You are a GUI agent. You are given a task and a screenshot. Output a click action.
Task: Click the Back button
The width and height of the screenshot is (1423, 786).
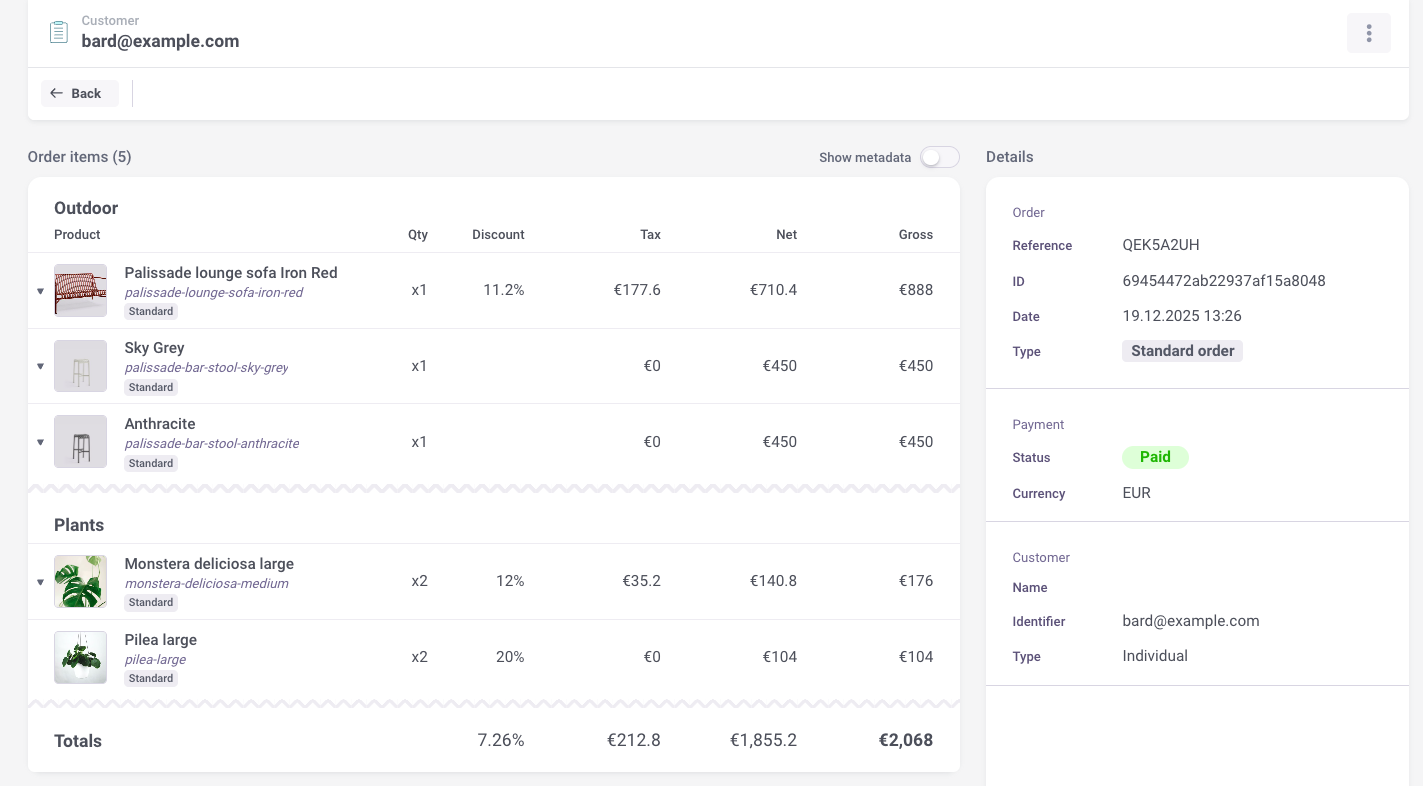tap(79, 92)
